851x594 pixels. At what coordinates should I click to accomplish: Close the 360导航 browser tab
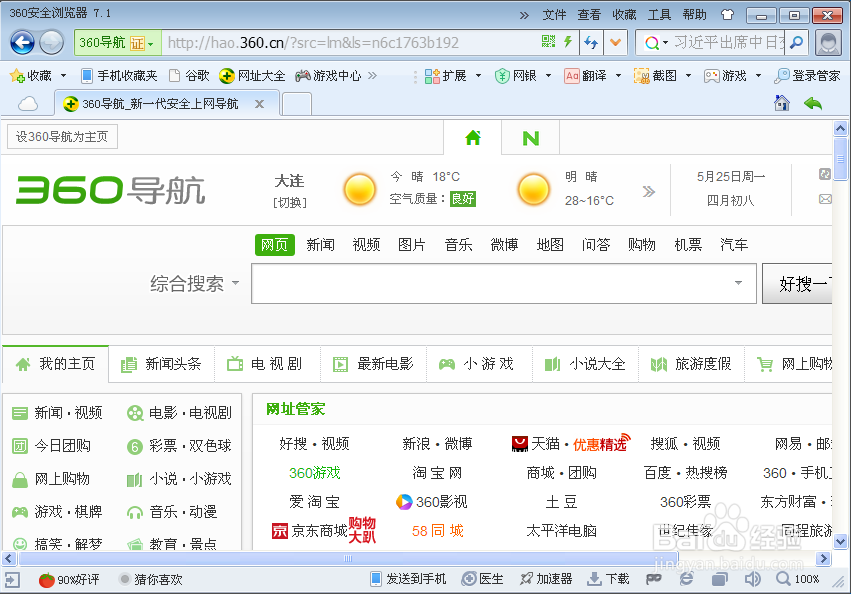pos(259,104)
